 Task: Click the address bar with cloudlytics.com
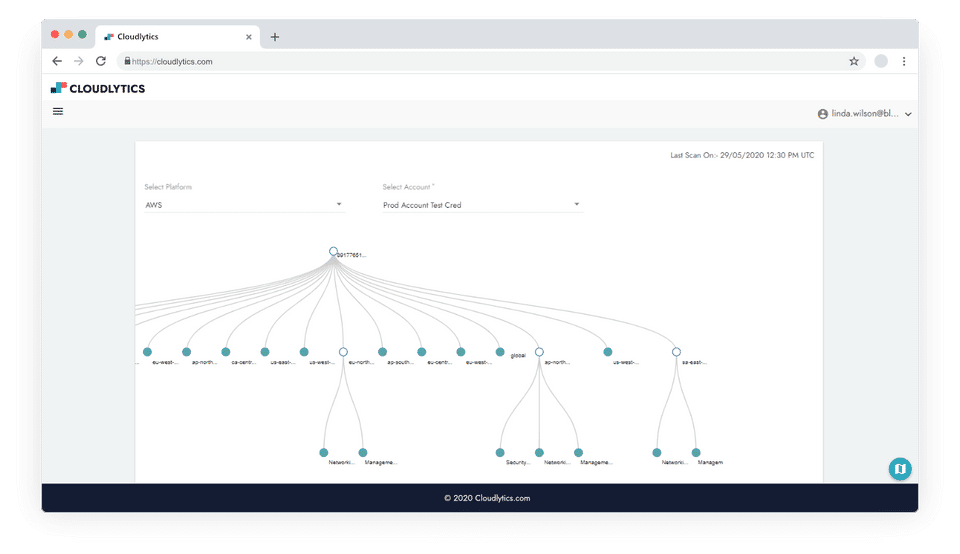[490, 61]
